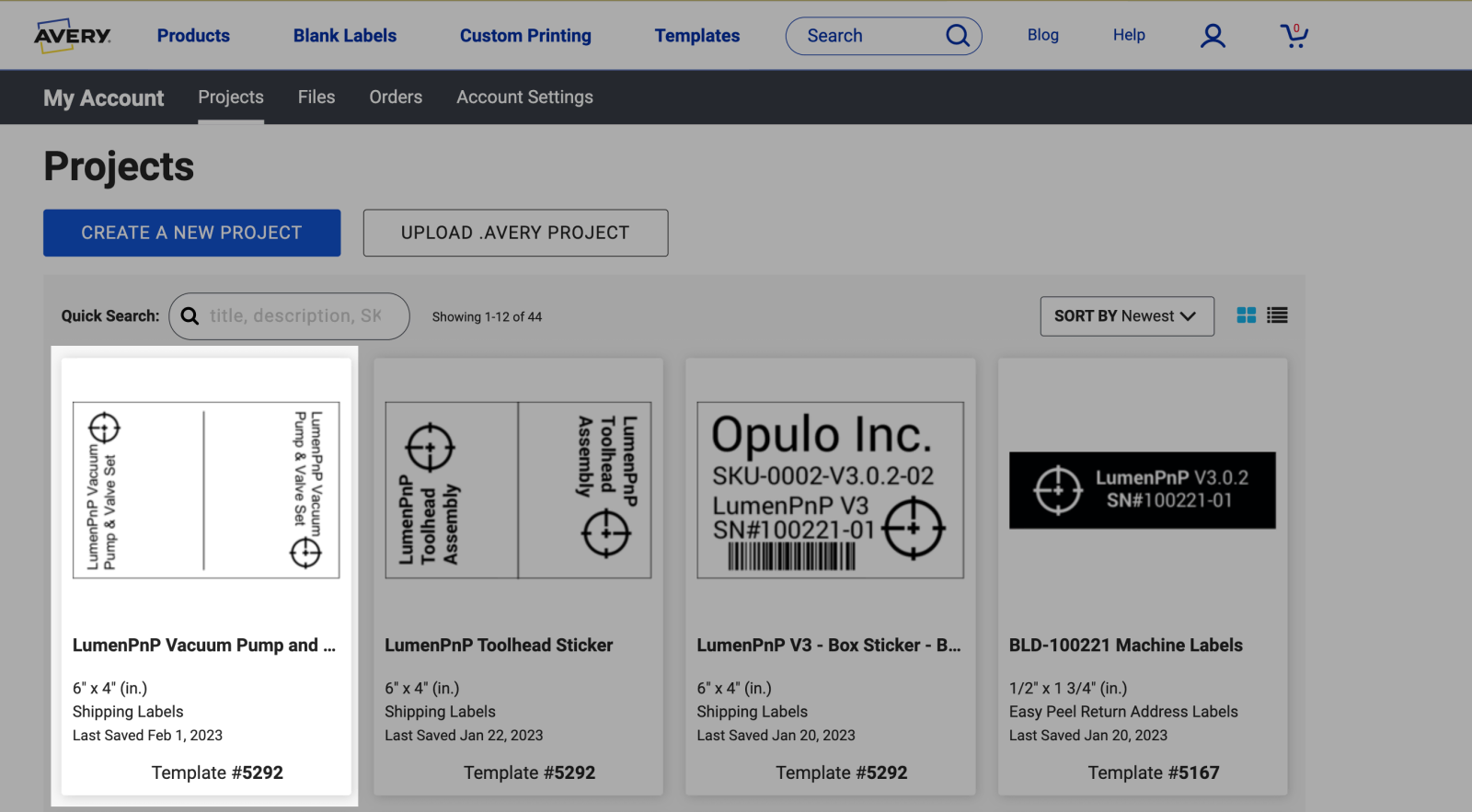Click Upload .Avery Project button
The image size is (1472, 812).
point(515,233)
